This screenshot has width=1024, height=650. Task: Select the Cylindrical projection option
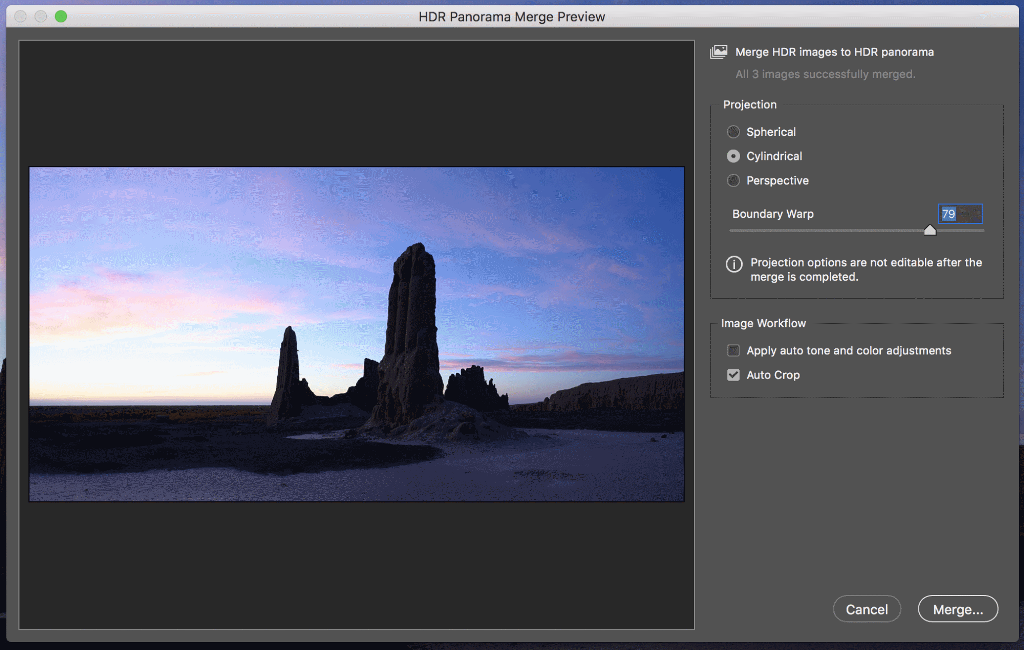[733, 156]
